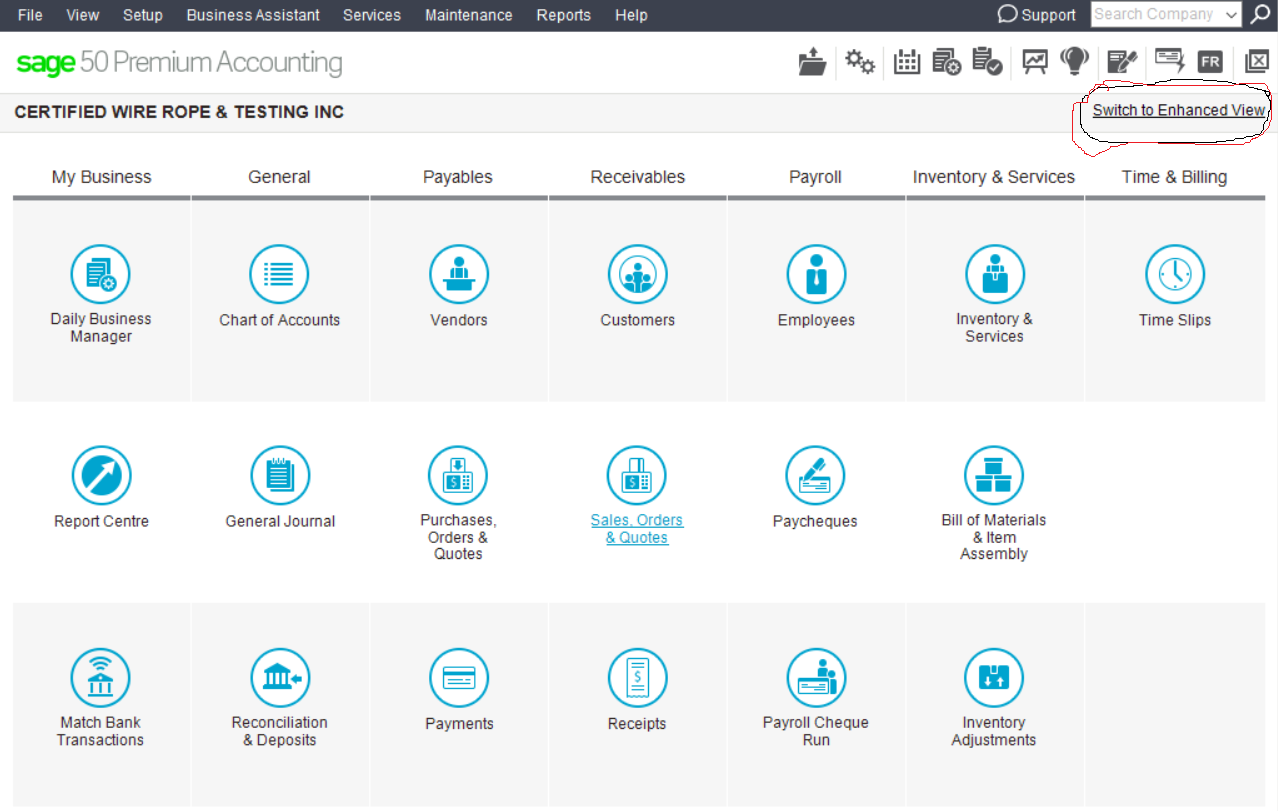Click the Inventory & Services column heading
This screenshot has height=811, width=1278.
pos(994,177)
